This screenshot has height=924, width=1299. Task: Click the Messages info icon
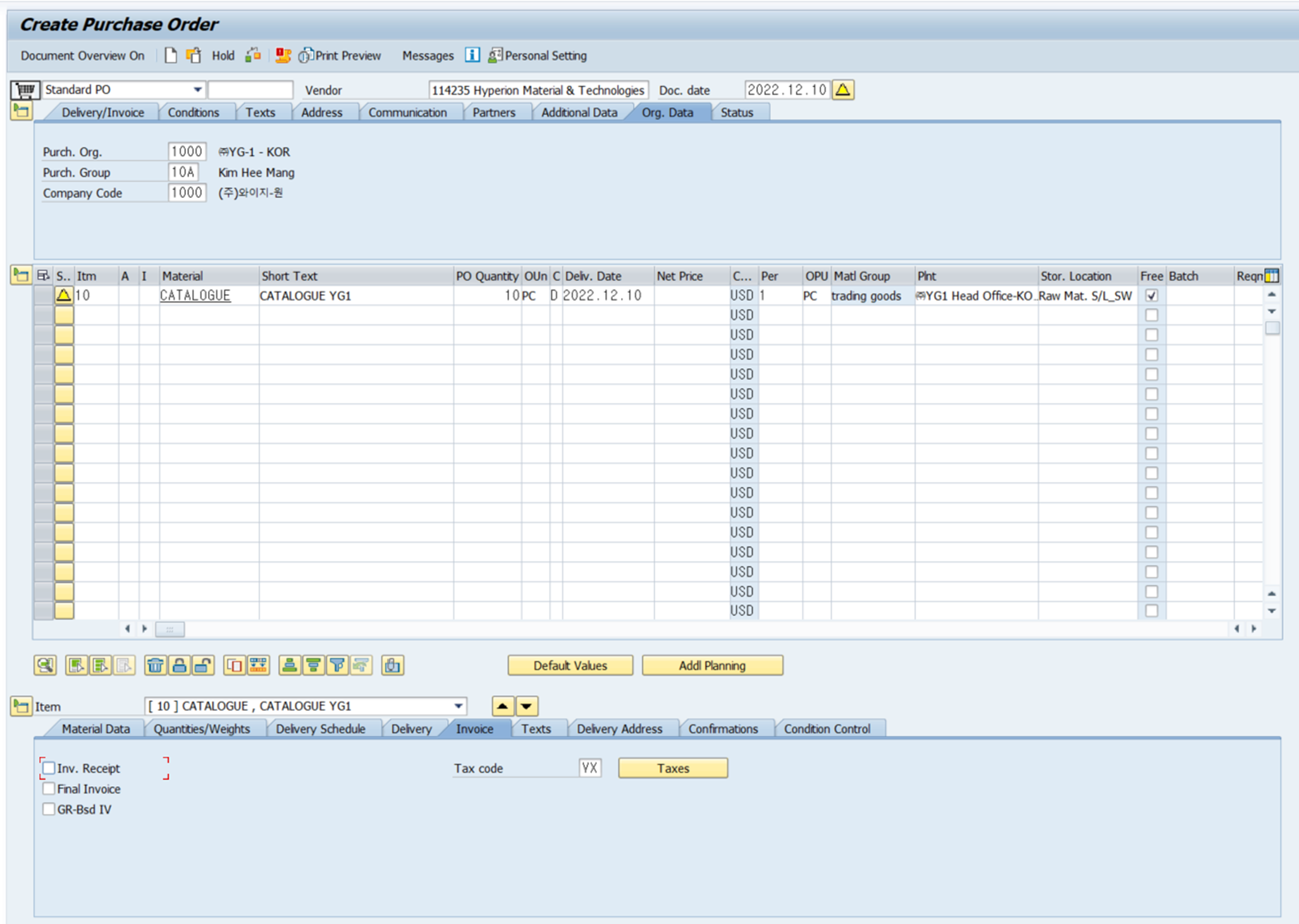[x=472, y=55]
